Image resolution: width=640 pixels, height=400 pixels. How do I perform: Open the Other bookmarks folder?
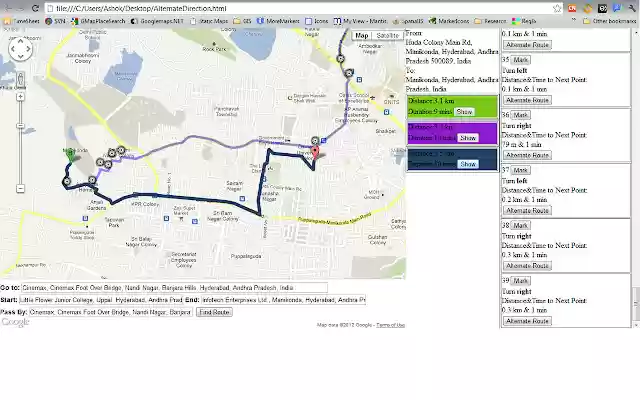pos(610,21)
